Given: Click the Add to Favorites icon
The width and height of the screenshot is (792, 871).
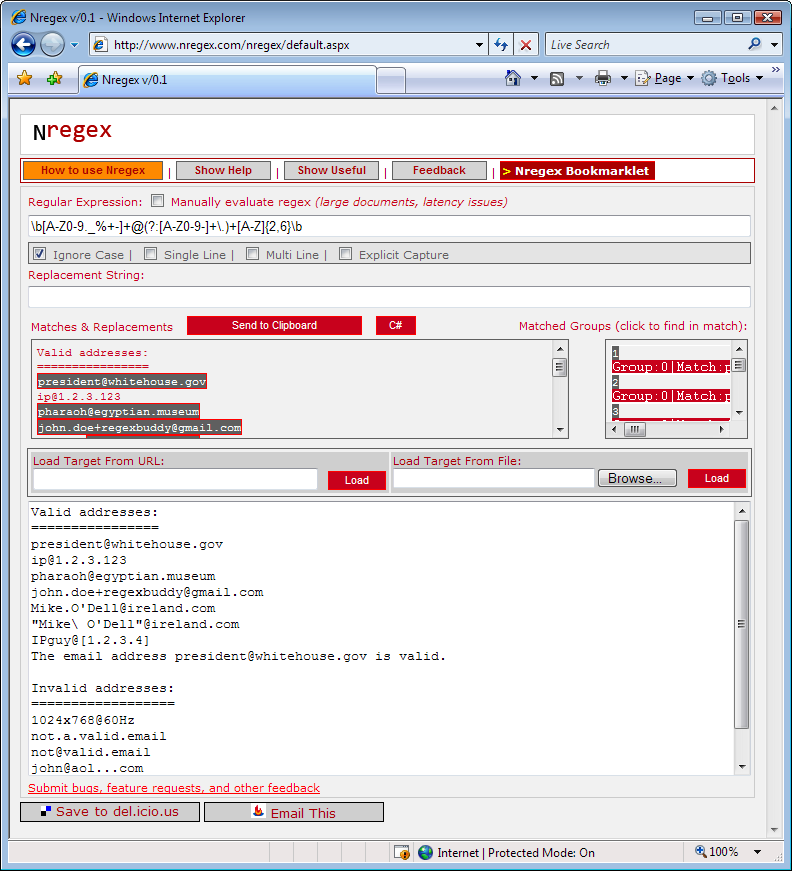Looking at the screenshot, I should [x=54, y=78].
